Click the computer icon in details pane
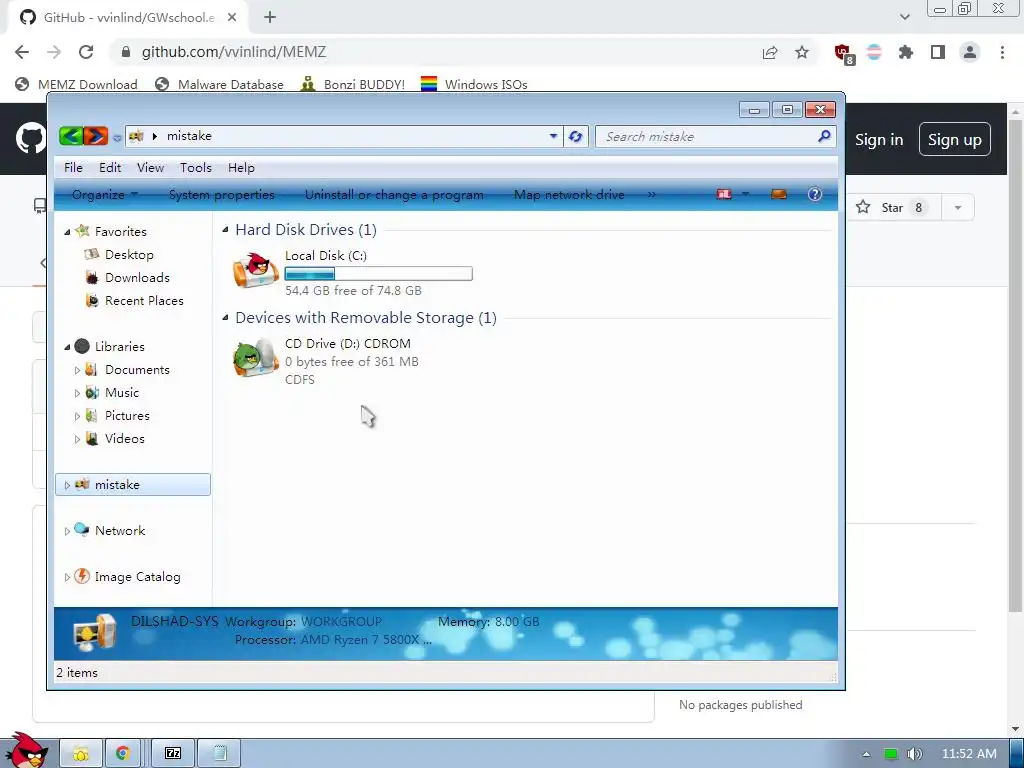The image size is (1024, 768). pyautogui.click(x=95, y=633)
